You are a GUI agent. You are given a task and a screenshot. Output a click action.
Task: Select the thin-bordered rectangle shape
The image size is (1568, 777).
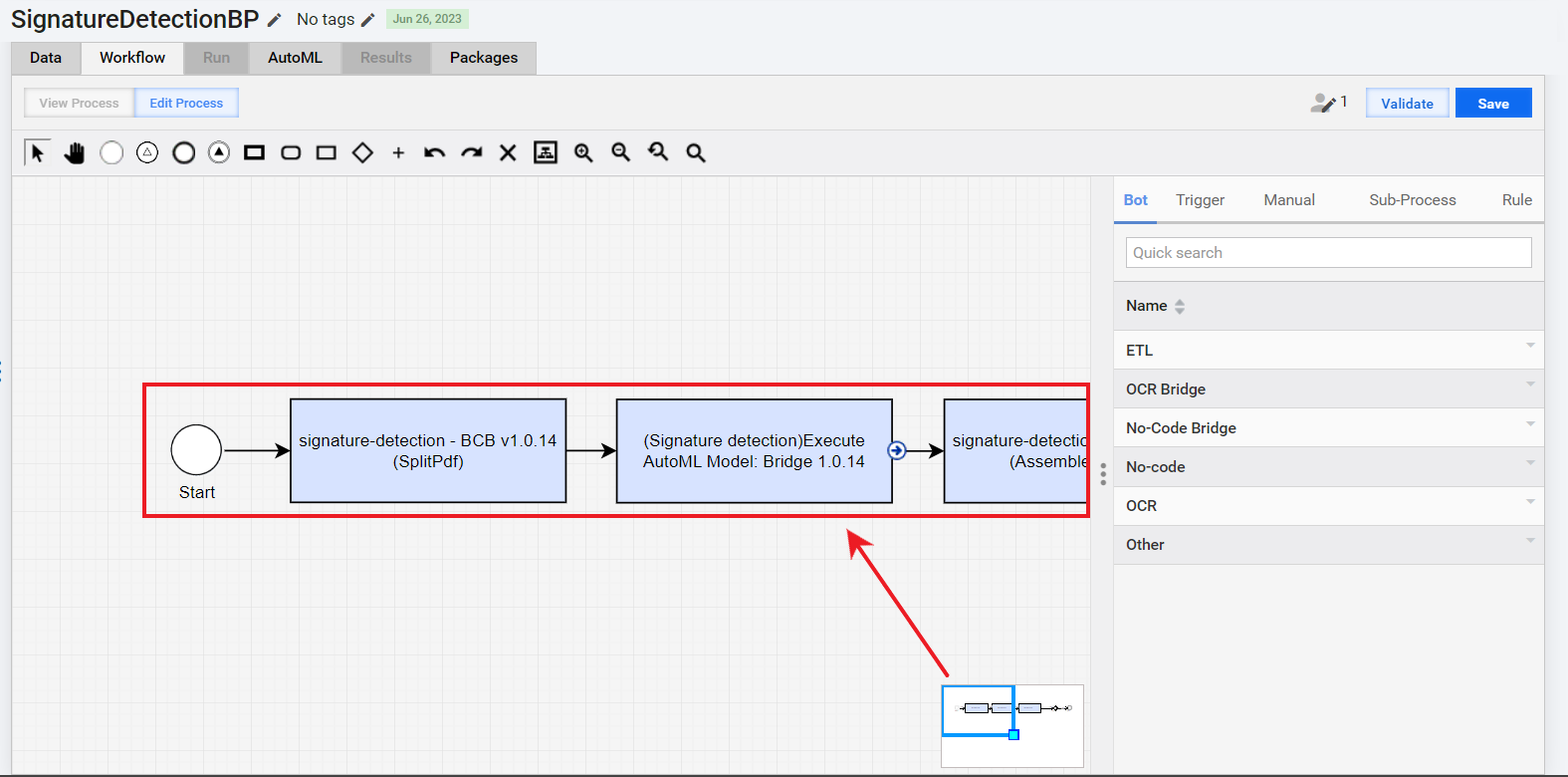tap(327, 152)
